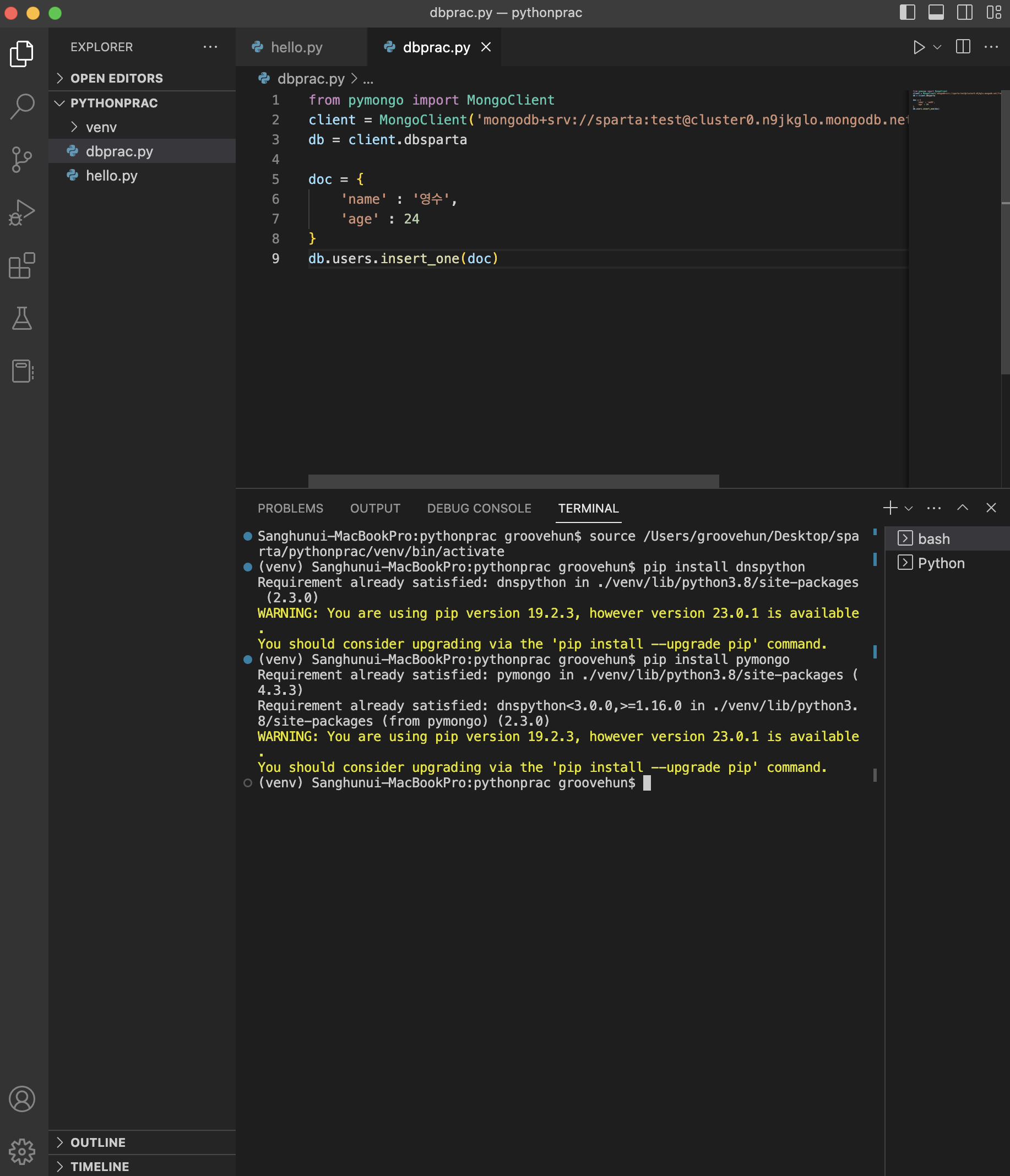Open Source Control view icon
The image size is (1010, 1176).
[x=22, y=160]
